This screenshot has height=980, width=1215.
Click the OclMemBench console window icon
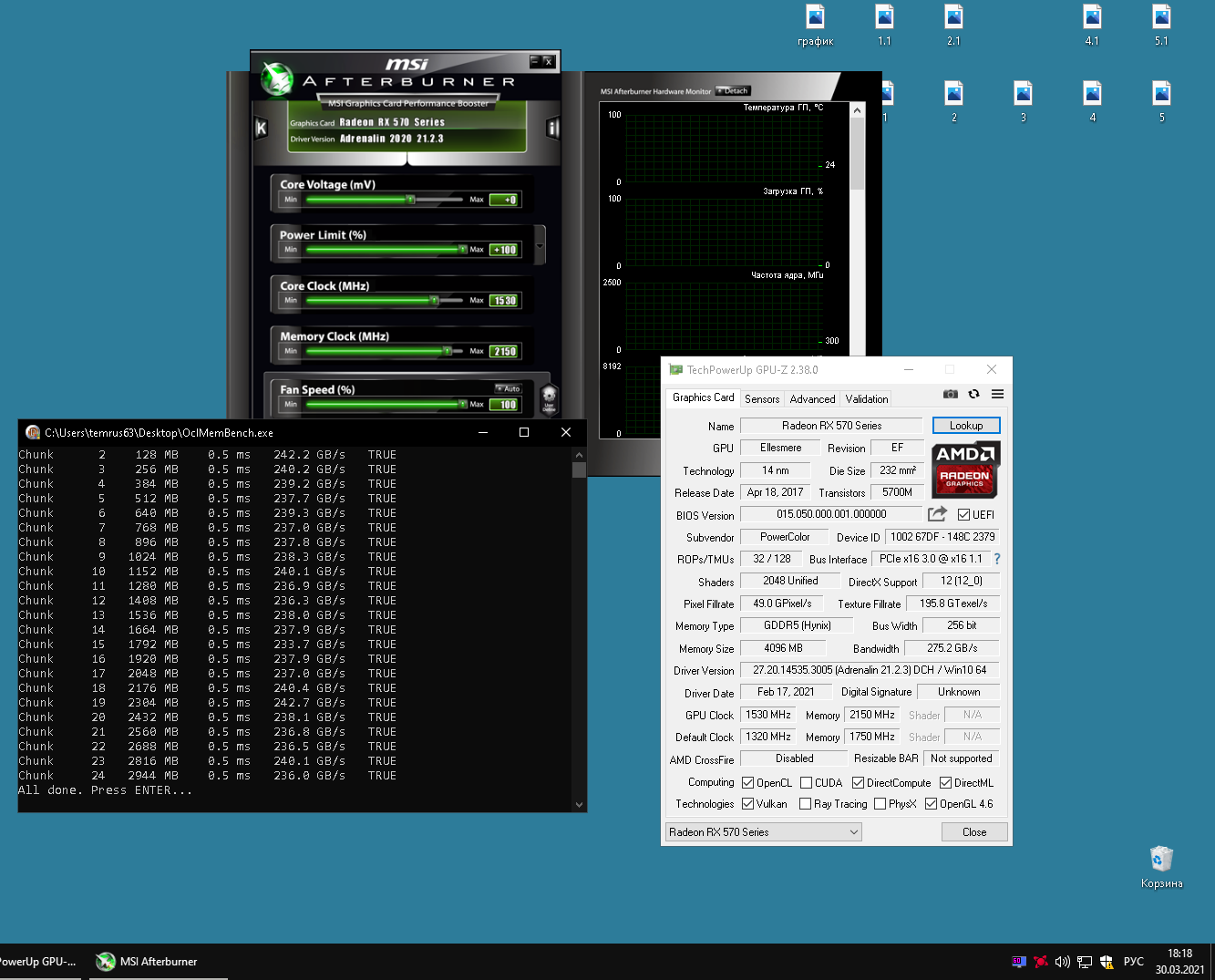[33, 432]
